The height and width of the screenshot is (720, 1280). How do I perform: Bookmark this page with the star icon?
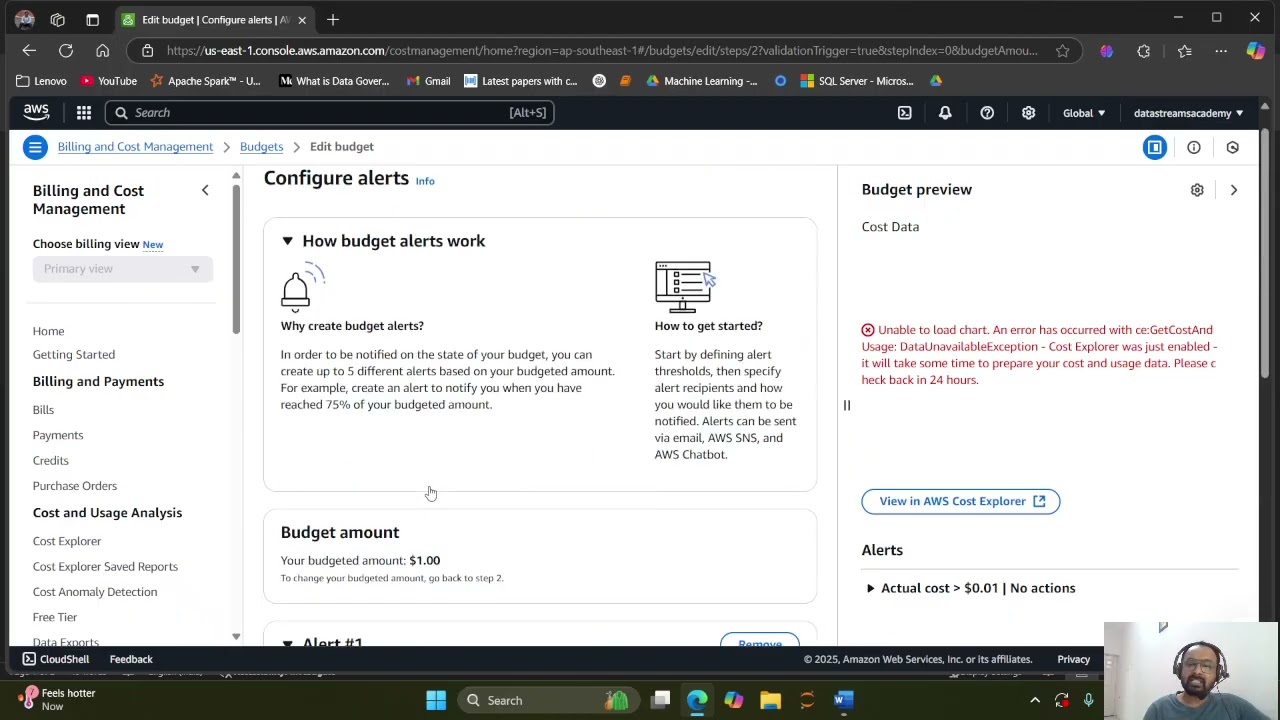(x=1062, y=51)
